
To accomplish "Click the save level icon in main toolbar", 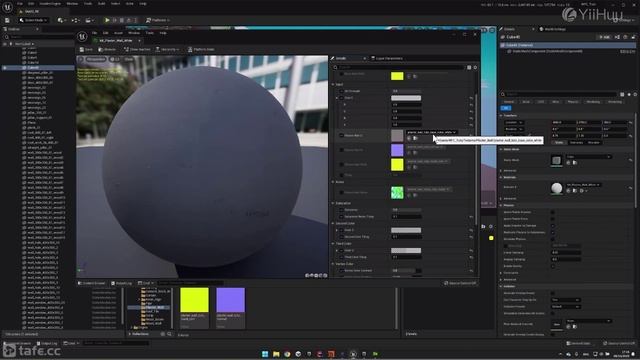I will tap(7, 20).
